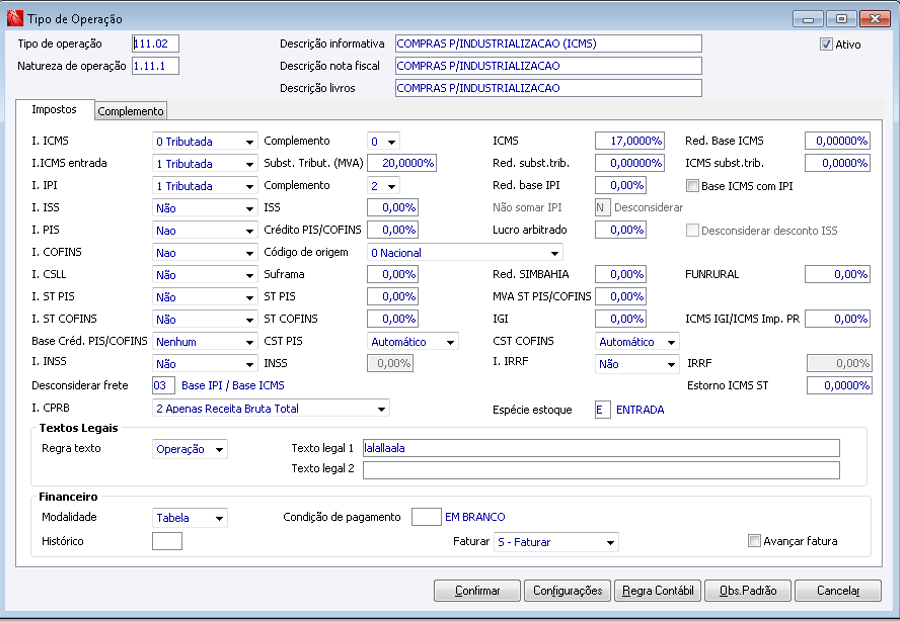This screenshot has width=900, height=621.
Task: Open the I. IPI dropdown
Action: 204,186
